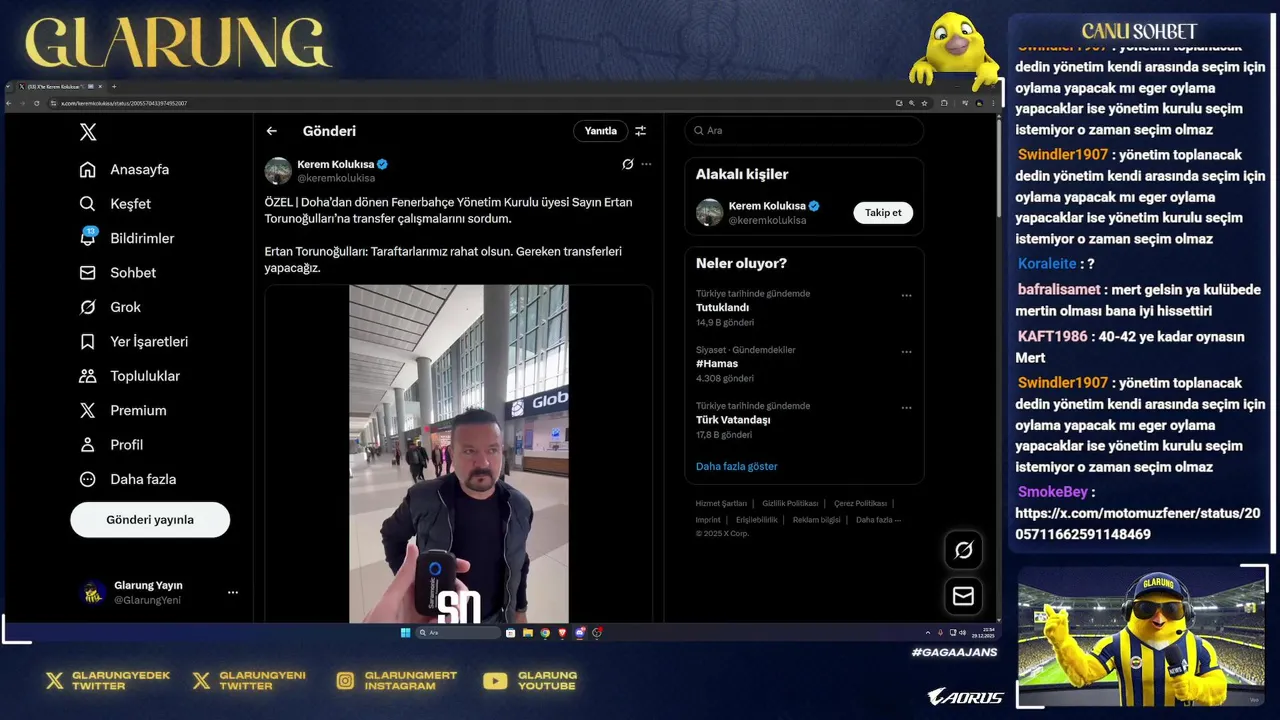This screenshot has width=1280, height=720.
Task: Open Kerem Kolukısa profile name on post
Action: pos(335,164)
